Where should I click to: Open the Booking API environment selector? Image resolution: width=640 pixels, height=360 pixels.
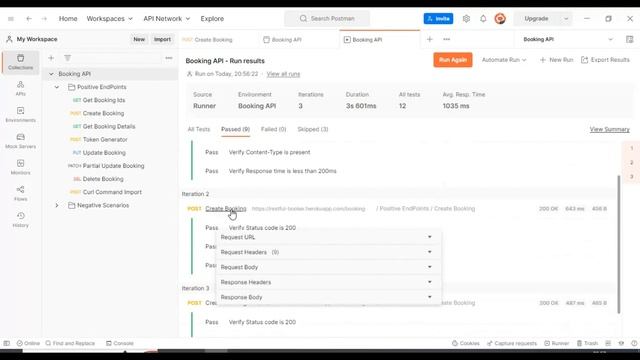tap(568, 39)
